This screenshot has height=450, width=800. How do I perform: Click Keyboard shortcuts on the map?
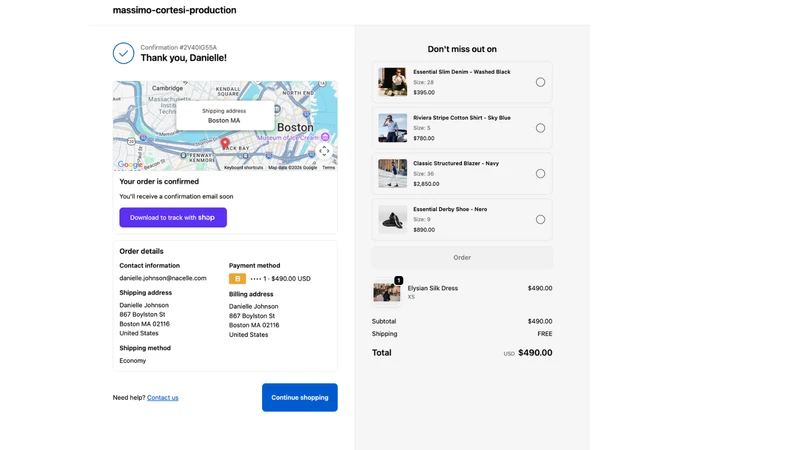[243, 167]
